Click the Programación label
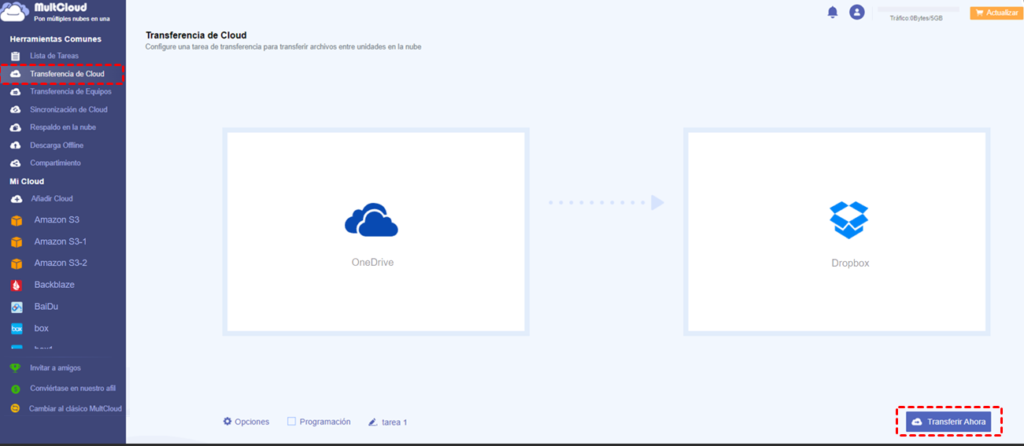The height and width of the screenshot is (446, 1024). (x=325, y=422)
